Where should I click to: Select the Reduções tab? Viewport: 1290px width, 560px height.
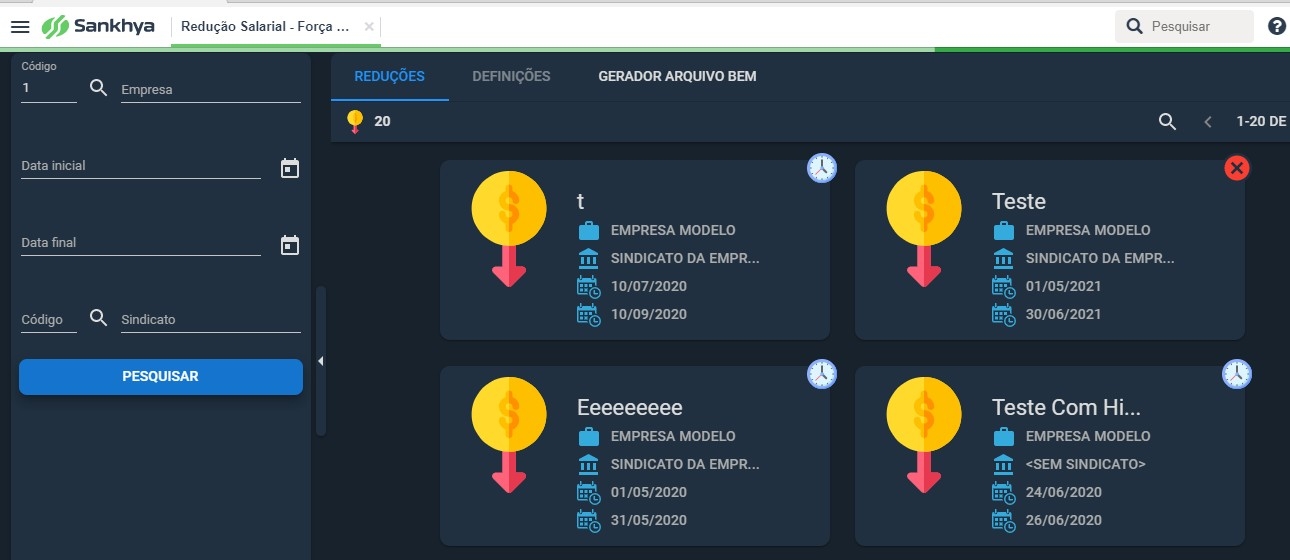(390, 76)
